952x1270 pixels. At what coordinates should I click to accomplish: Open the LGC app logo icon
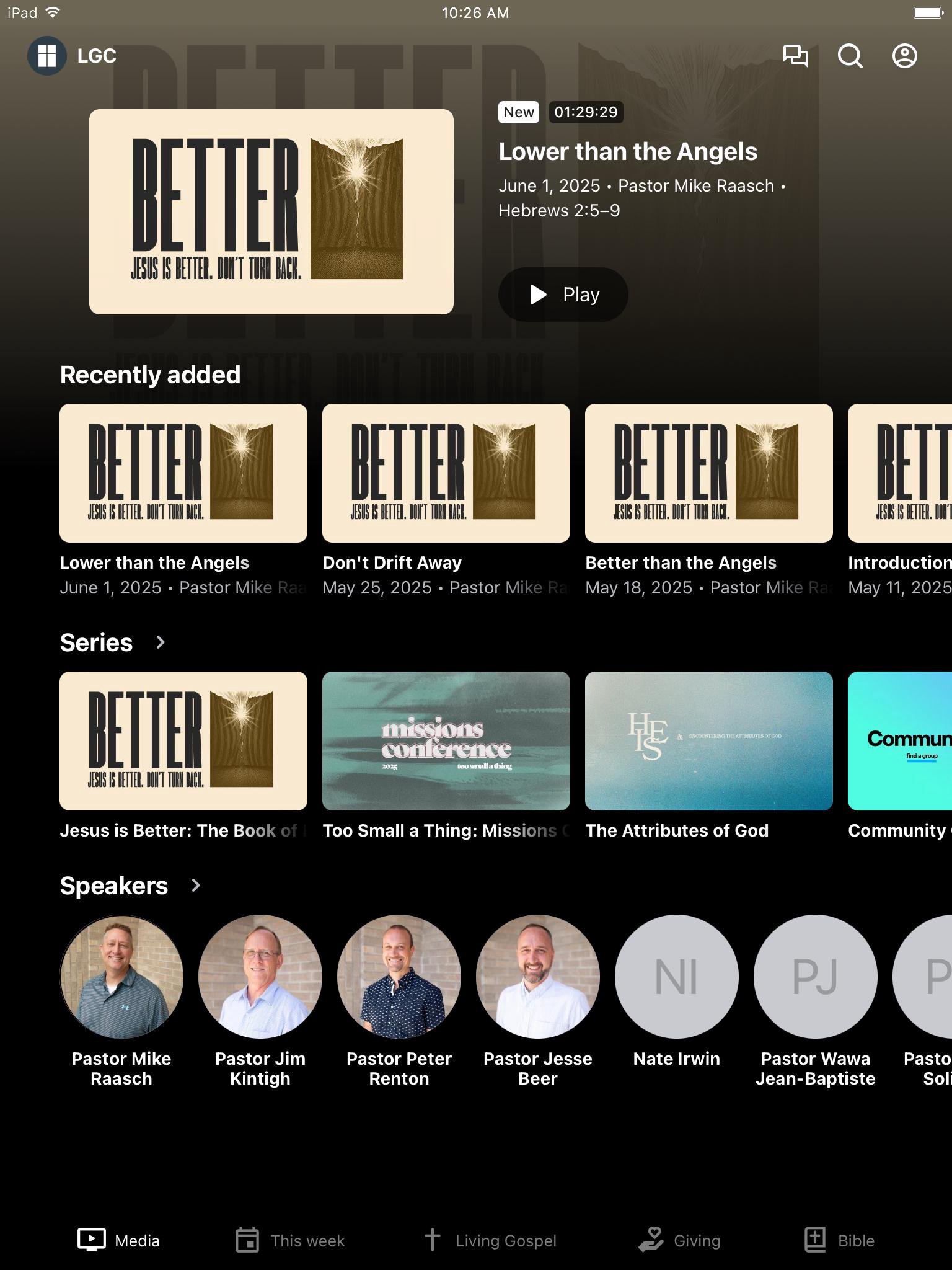(47, 56)
